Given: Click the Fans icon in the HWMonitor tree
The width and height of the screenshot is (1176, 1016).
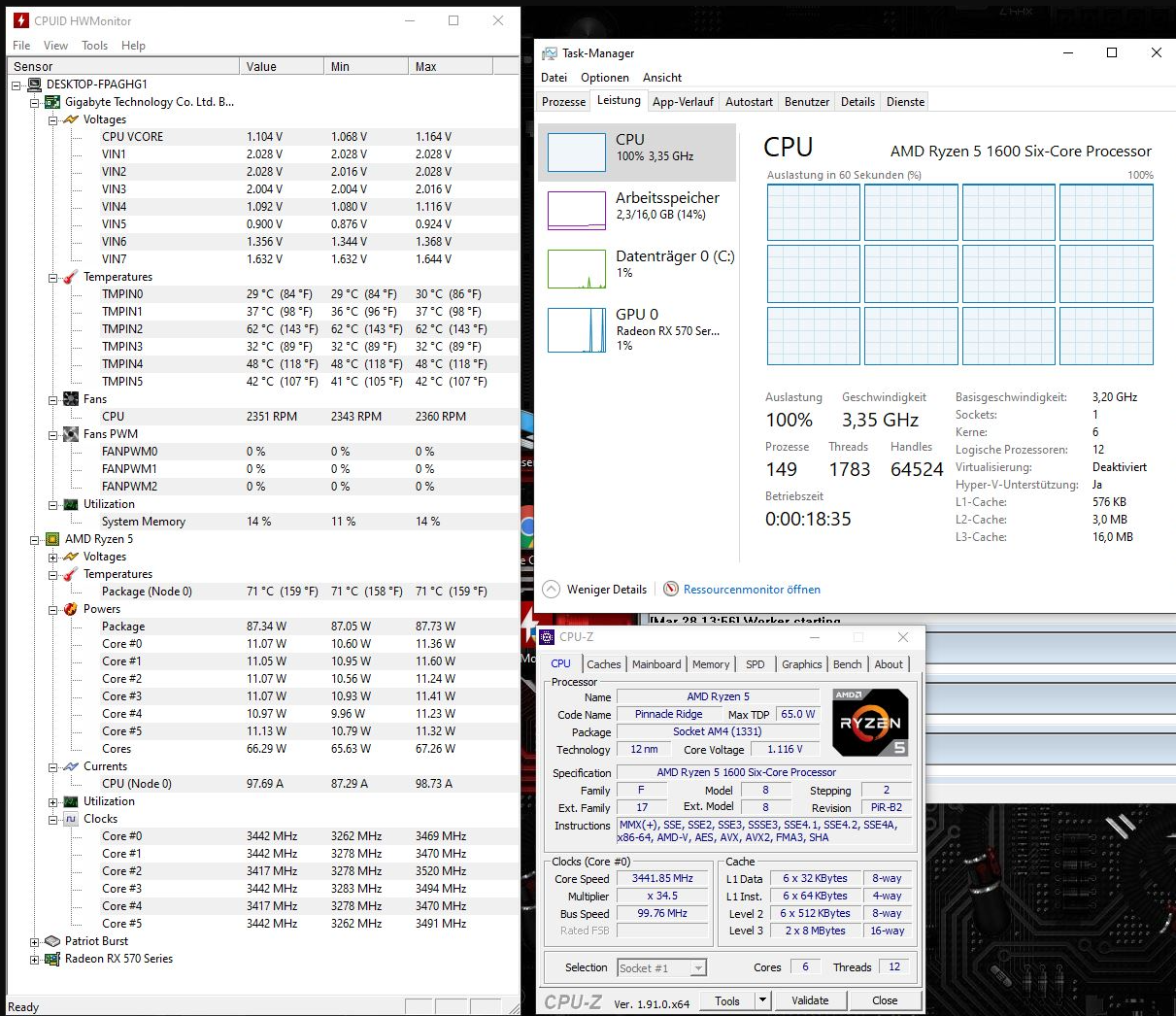Looking at the screenshot, I should coord(71,399).
